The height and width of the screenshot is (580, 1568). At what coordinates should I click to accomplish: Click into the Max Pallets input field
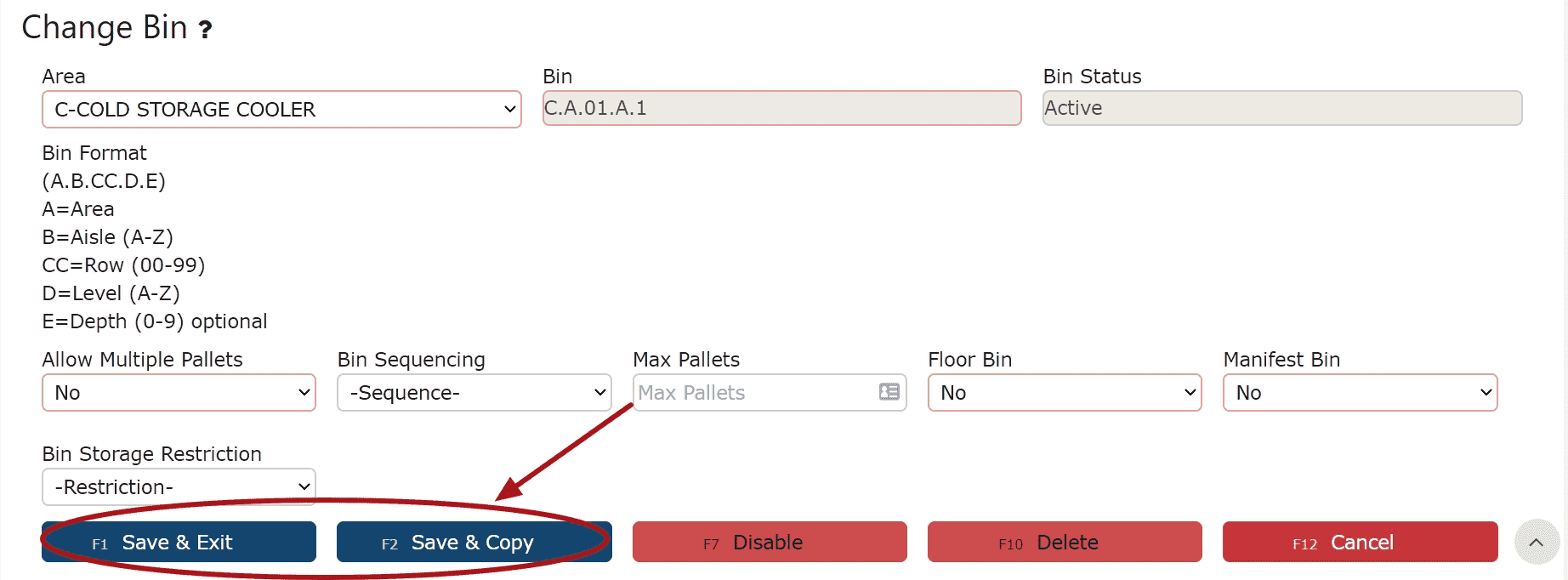757,392
